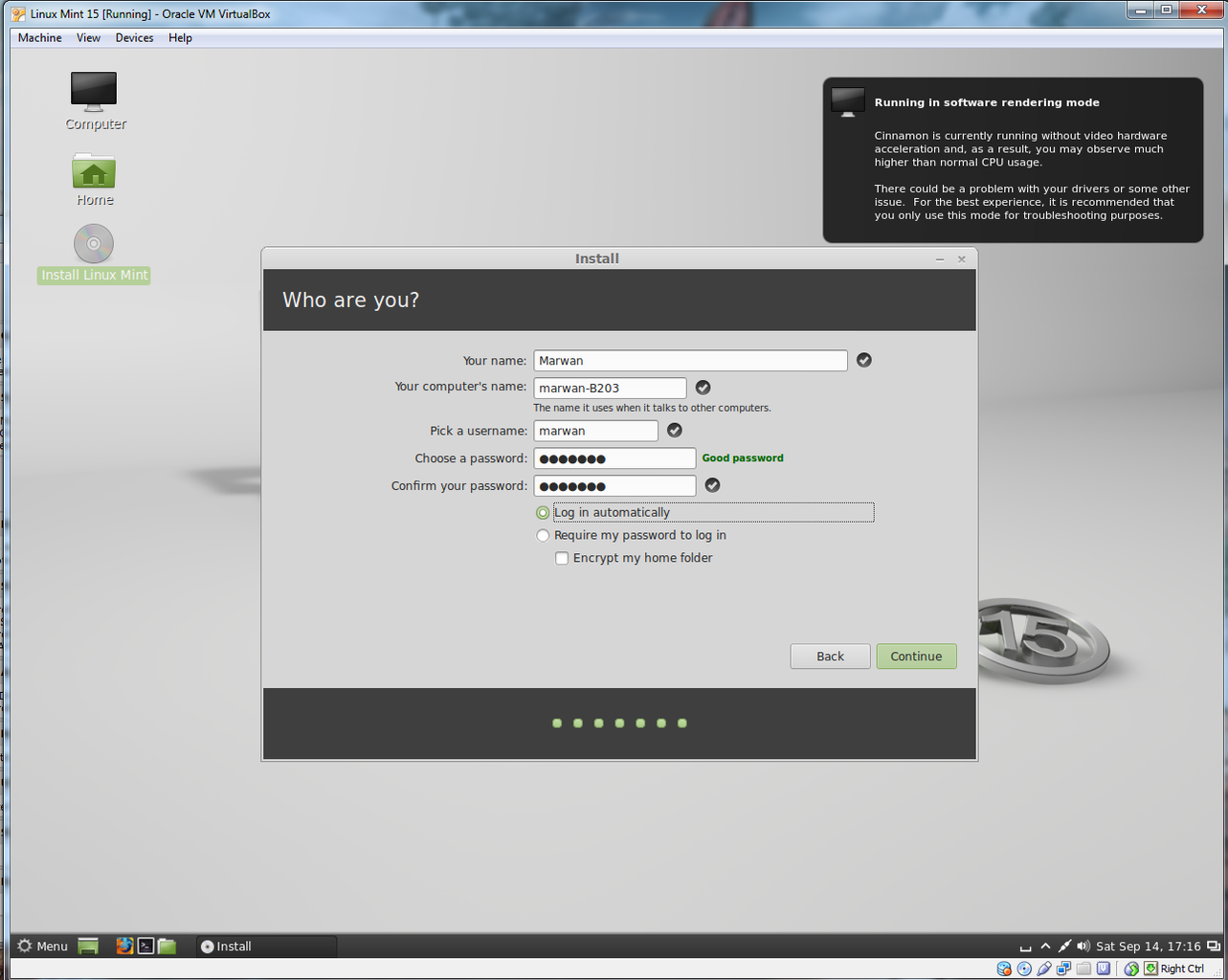Click the show desktop icon near Menu
The width and height of the screenshot is (1228, 980).
click(87, 946)
